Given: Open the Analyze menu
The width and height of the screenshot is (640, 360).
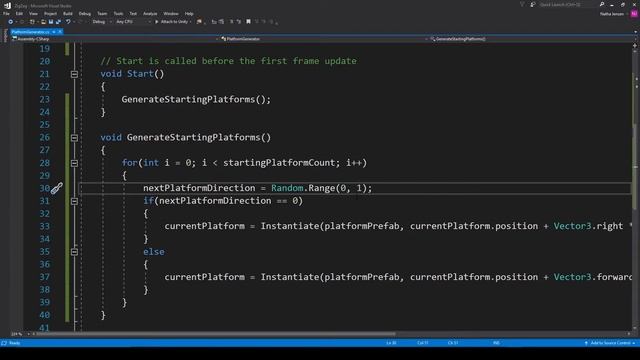Looking at the screenshot, I should [150, 13].
